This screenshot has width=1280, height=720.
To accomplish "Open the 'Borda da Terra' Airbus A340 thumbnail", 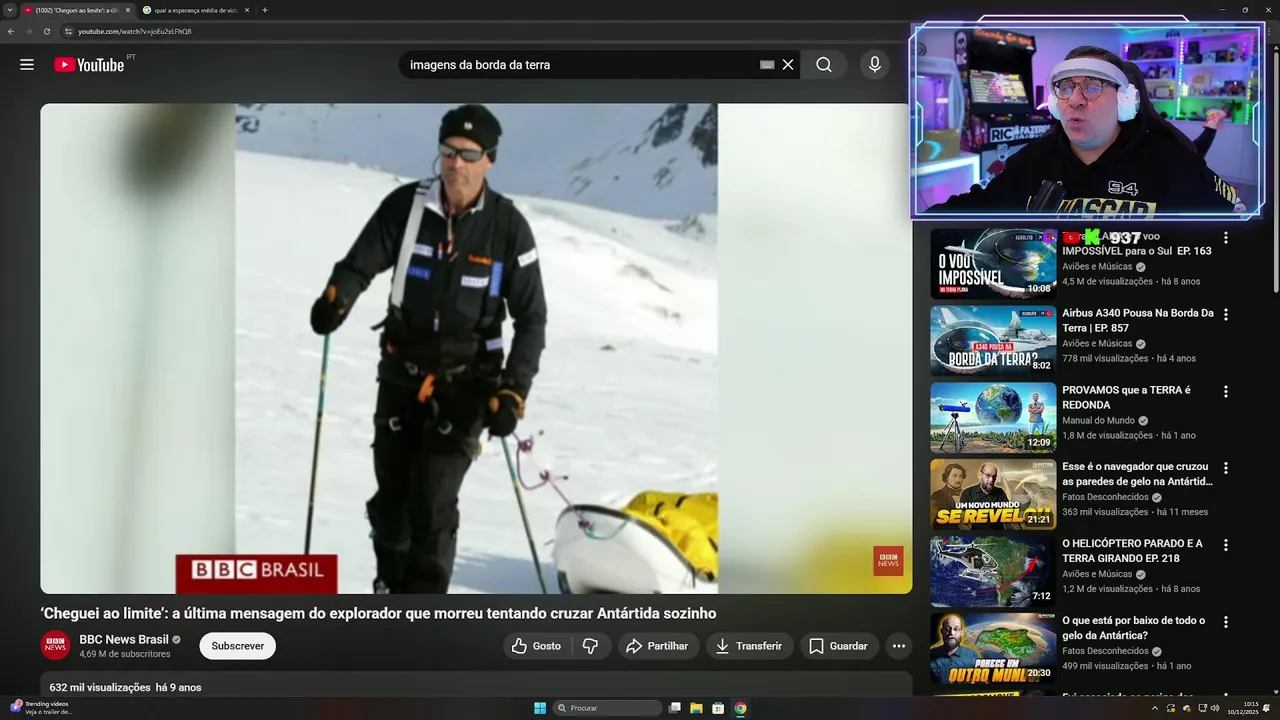I will pyautogui.click(x=993, y=341).
